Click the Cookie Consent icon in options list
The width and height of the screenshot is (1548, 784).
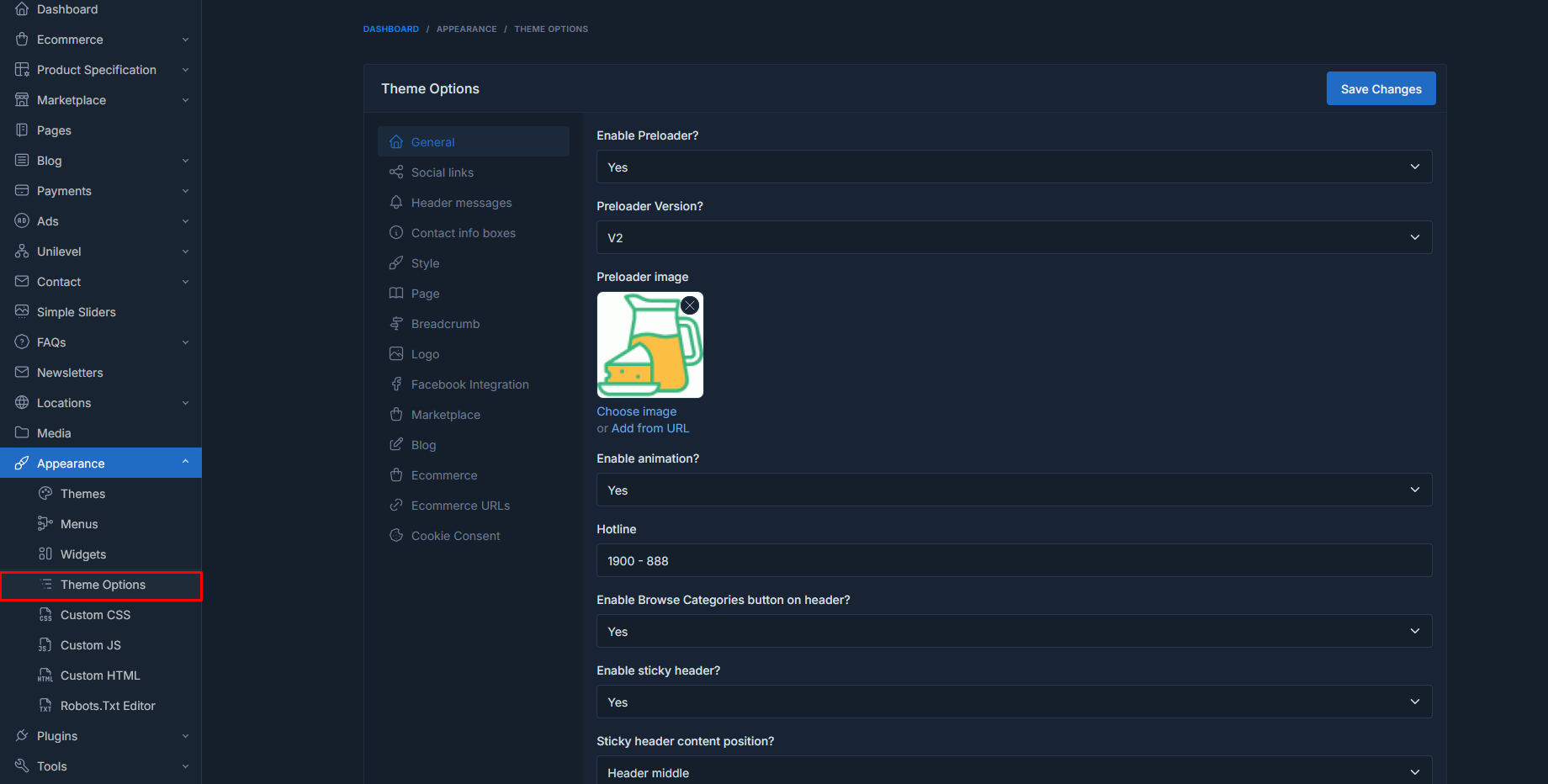coord(396,536)
